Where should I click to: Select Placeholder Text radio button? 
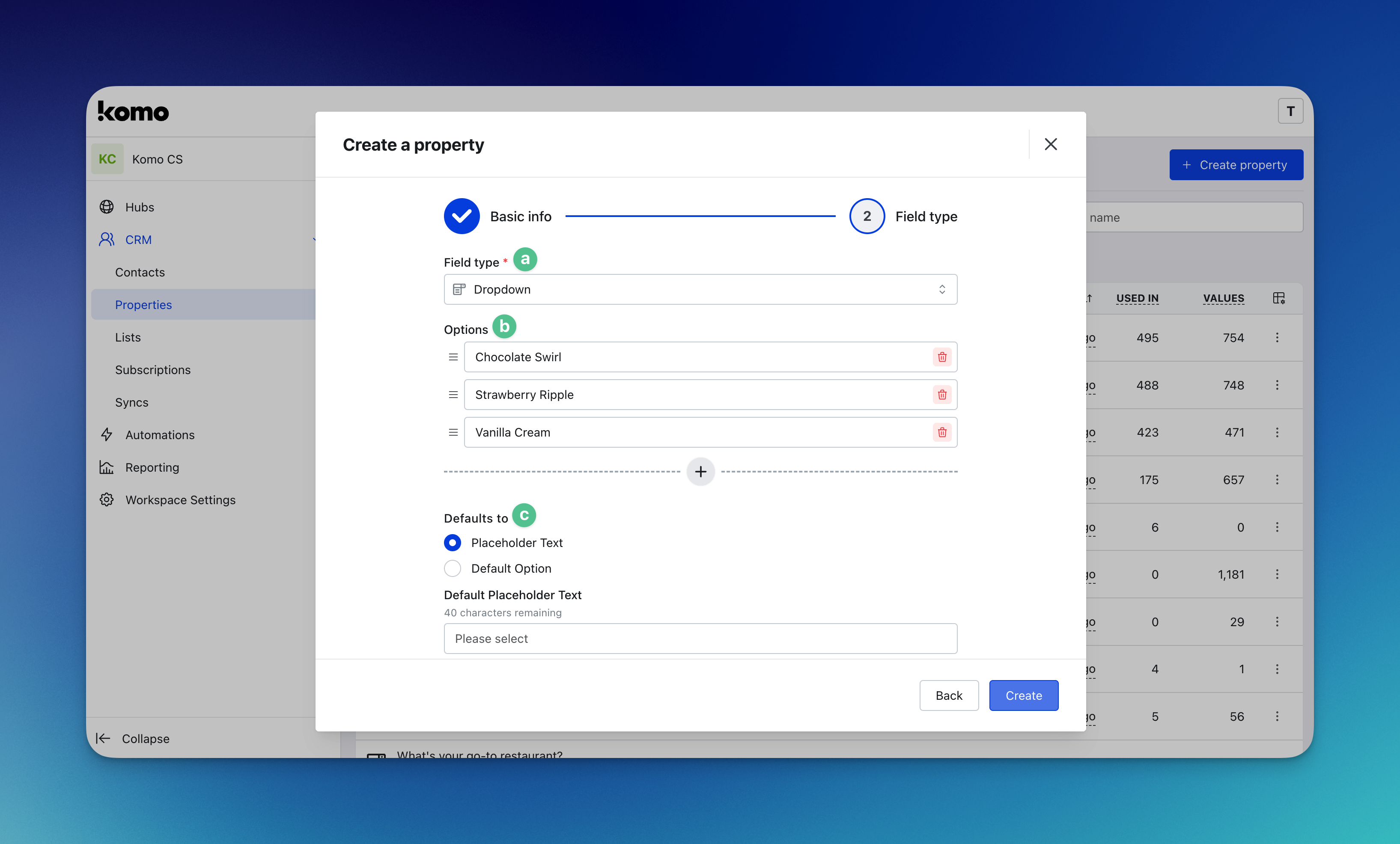coord(452,542)
